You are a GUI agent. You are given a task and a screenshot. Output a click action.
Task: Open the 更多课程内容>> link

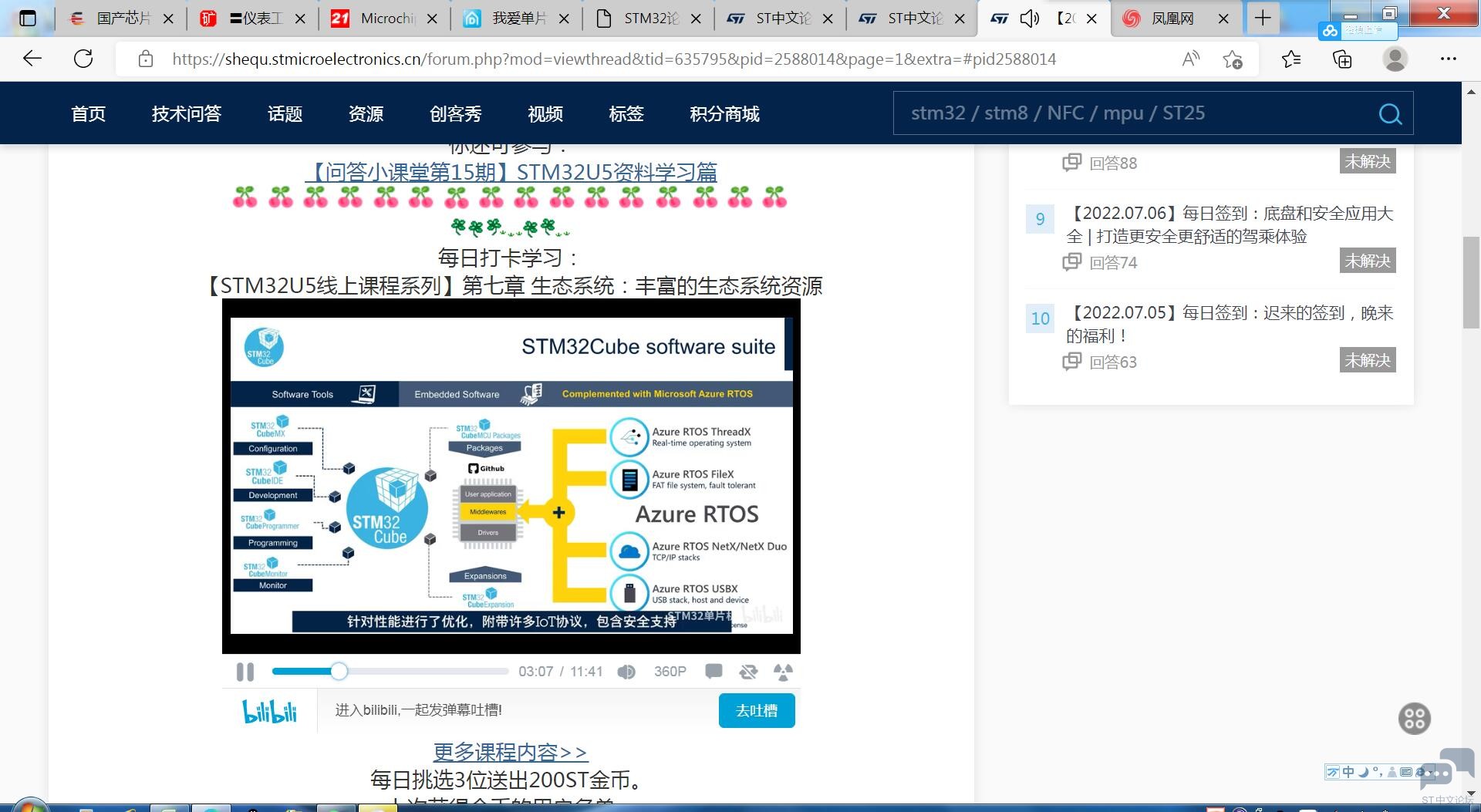(x=511, y=752)
